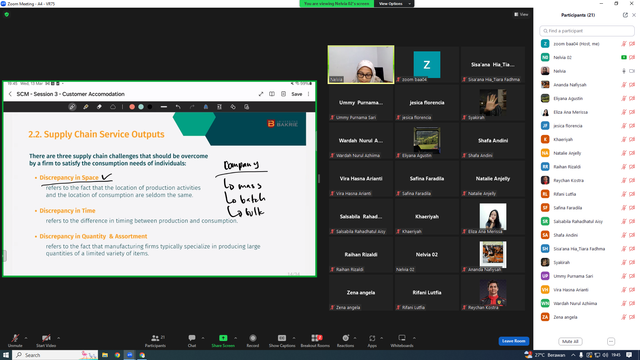Viewport: 640px width, 360px height.
Task: Open the Reactions menu icon
Action: click(345, 338)
